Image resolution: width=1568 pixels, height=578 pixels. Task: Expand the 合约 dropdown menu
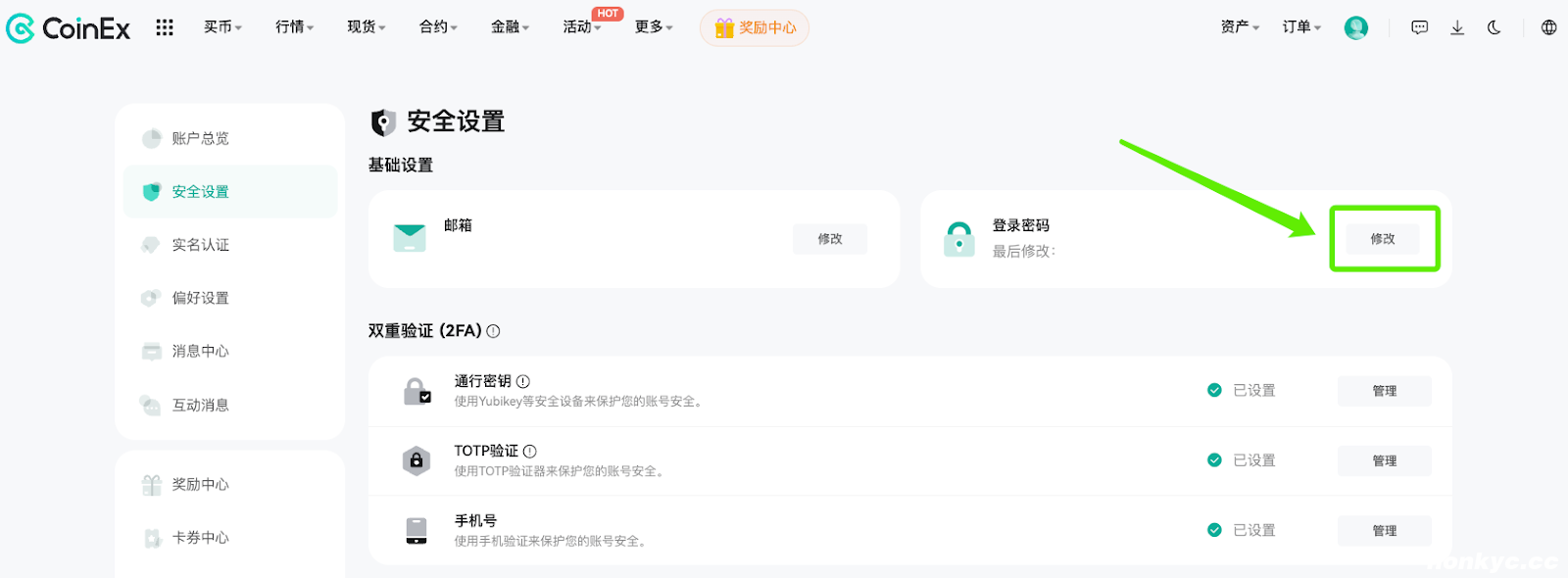click(438, 27)
